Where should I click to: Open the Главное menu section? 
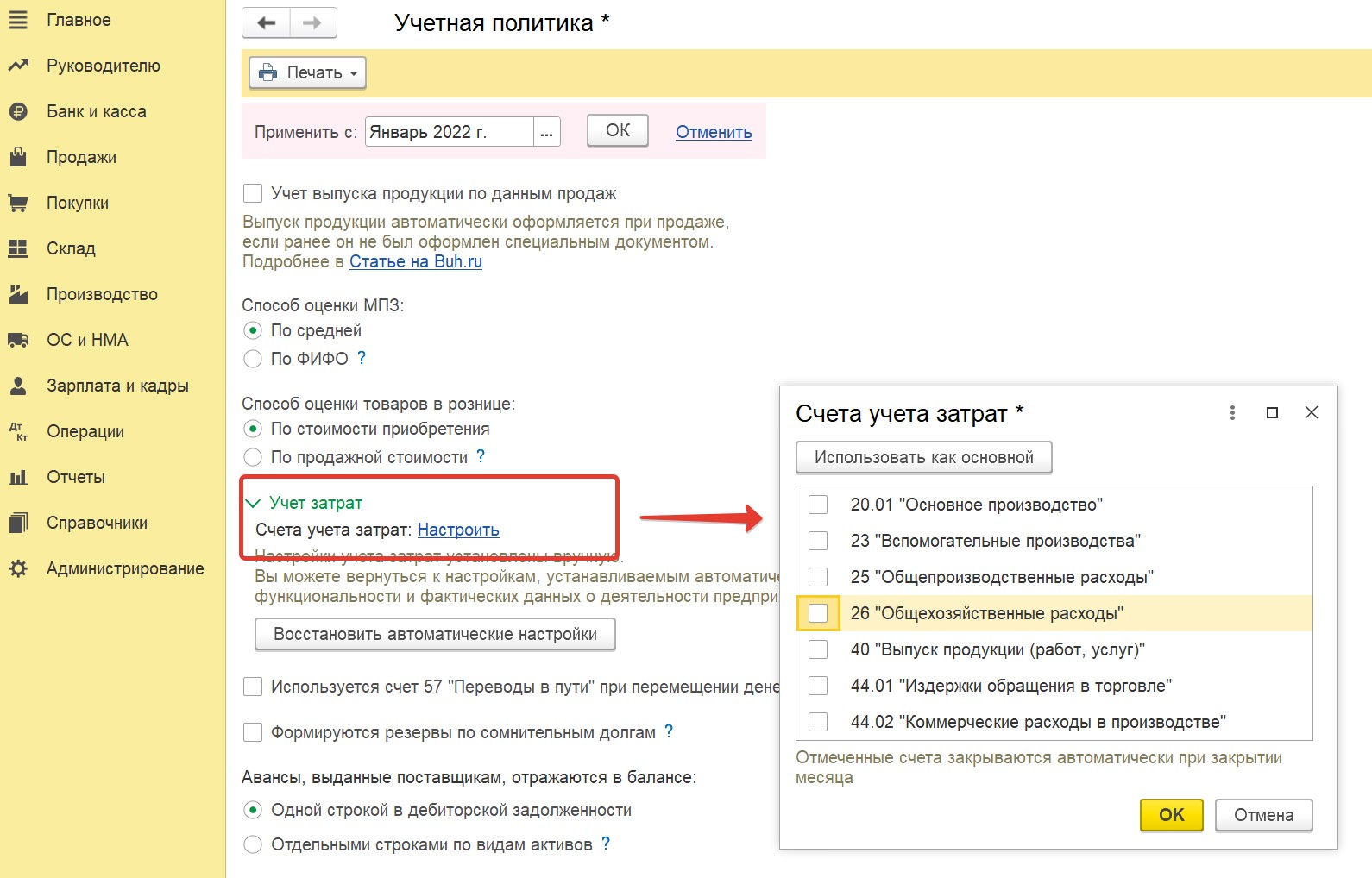[79, 20]
